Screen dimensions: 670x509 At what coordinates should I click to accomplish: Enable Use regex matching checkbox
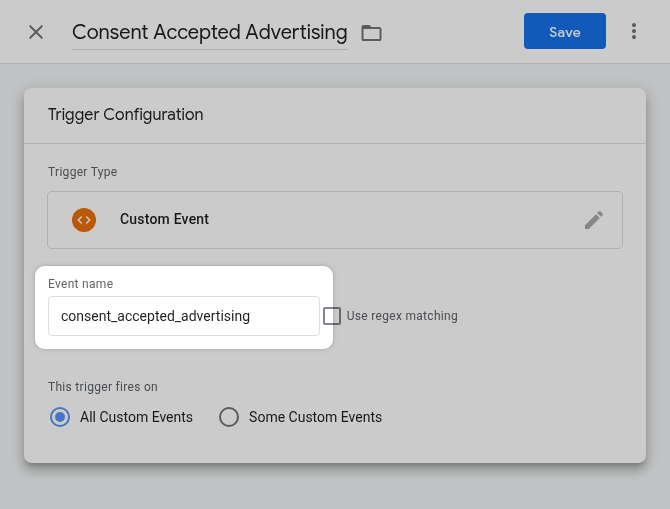pos(332,316)
